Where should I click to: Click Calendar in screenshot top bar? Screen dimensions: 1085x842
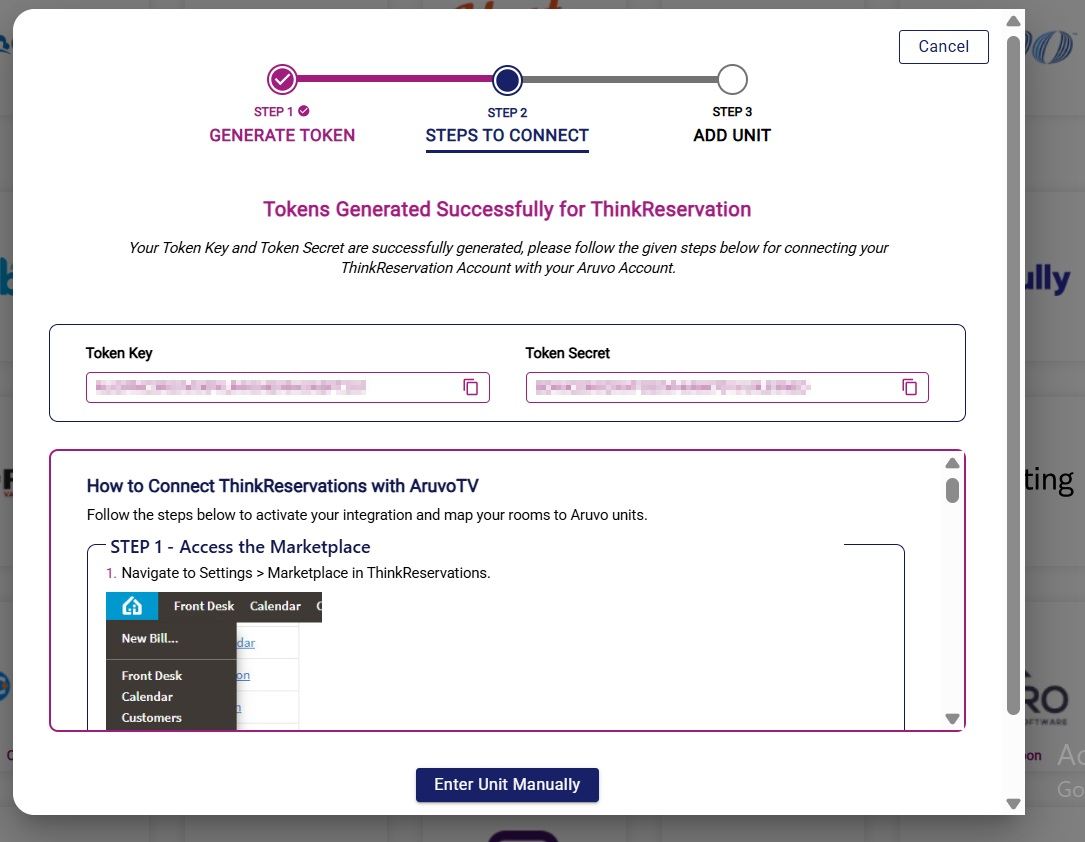275,606
